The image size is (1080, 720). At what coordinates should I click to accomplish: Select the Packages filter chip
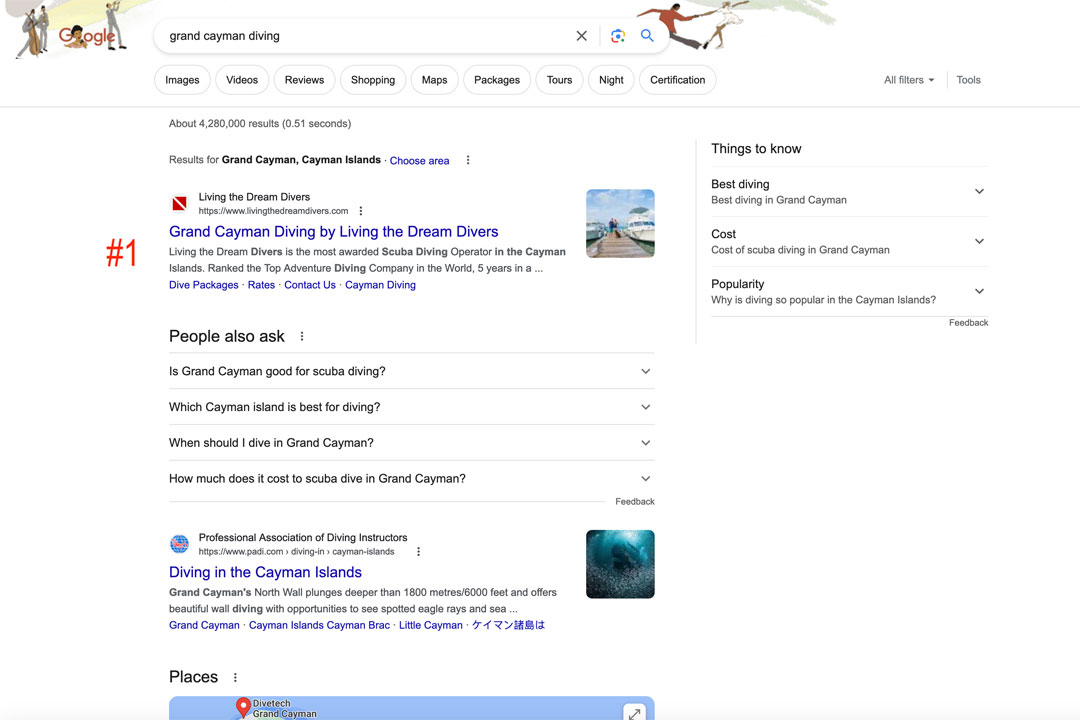(497, 80)
